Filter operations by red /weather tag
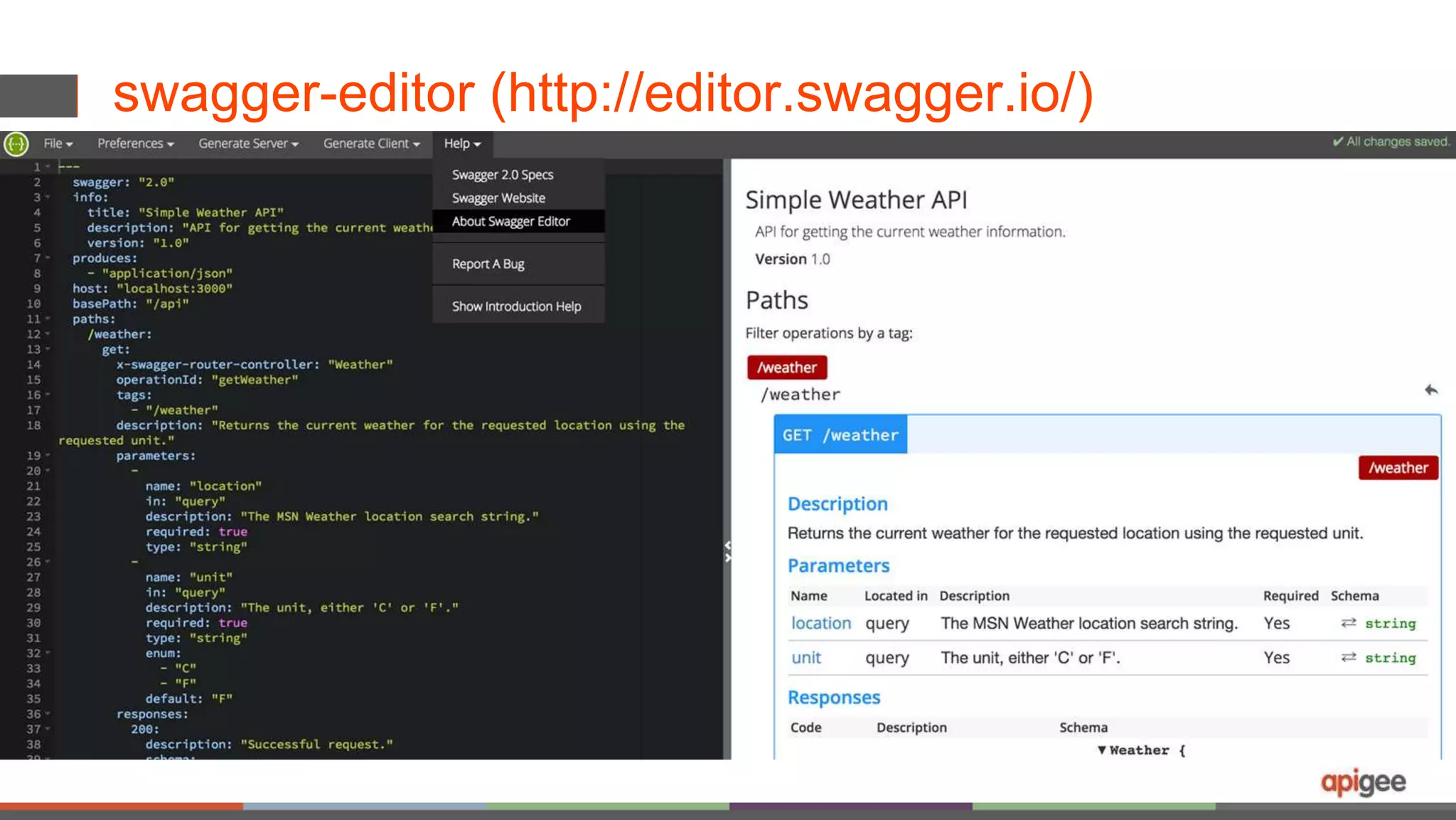 [x=787, y=368]
